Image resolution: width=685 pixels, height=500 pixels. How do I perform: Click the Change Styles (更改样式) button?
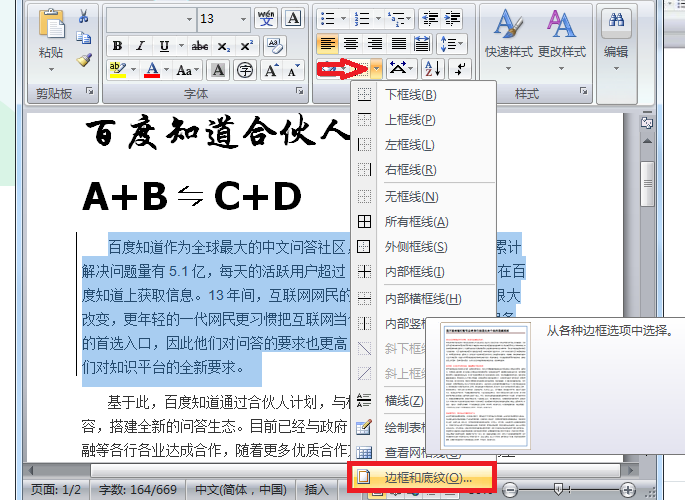(x=562, y=40)
